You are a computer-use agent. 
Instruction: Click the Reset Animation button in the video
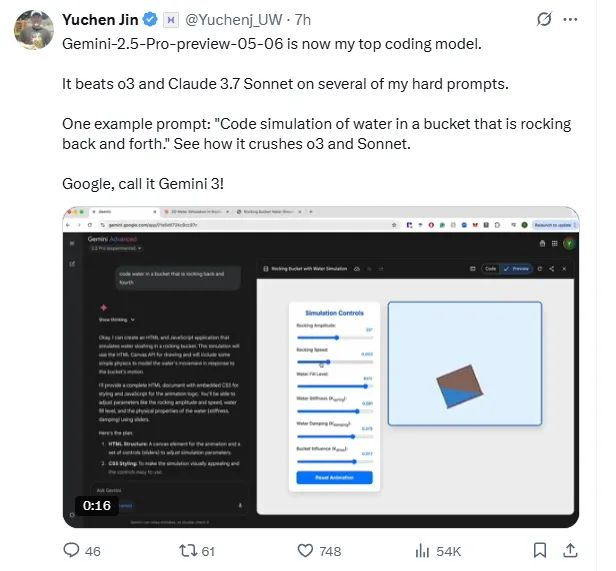[x=335, y=477]
